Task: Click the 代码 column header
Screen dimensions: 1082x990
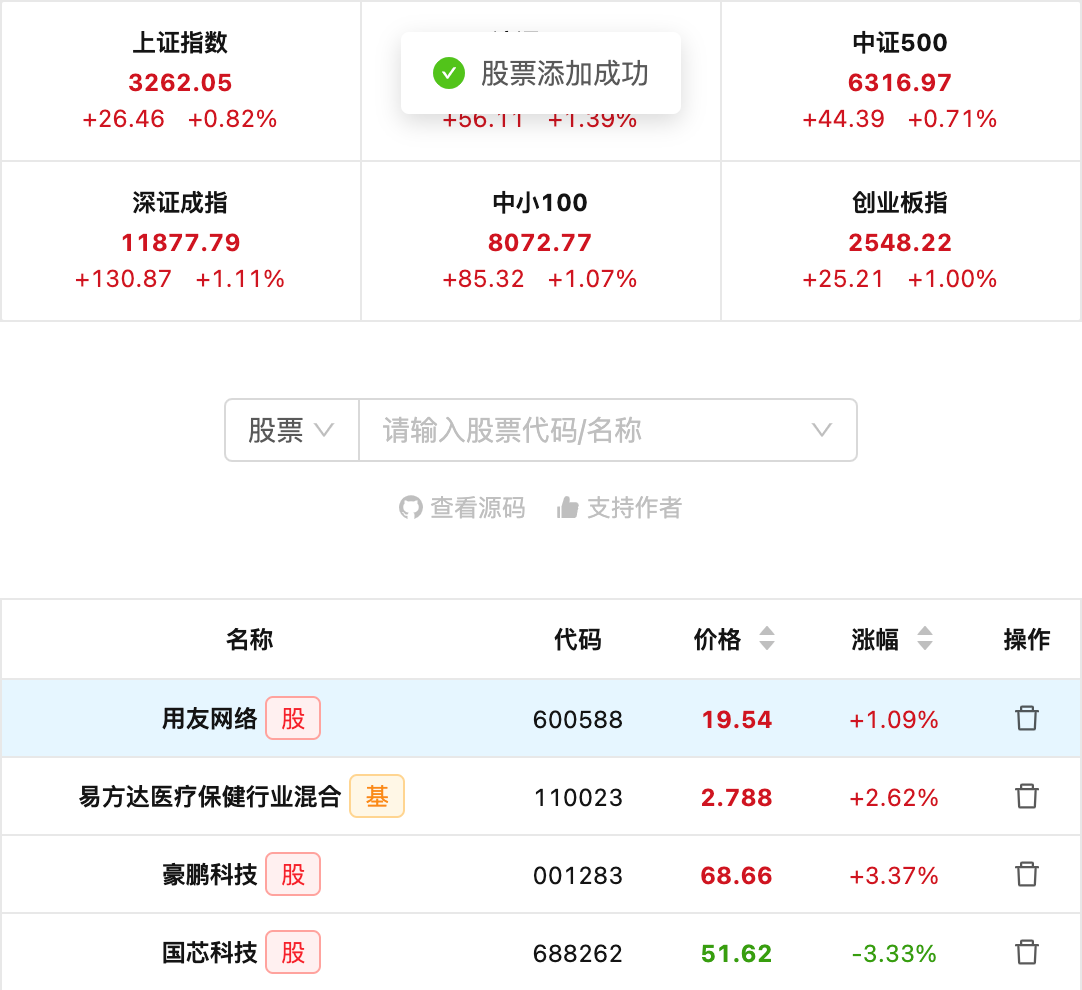Action: [578, 640]
